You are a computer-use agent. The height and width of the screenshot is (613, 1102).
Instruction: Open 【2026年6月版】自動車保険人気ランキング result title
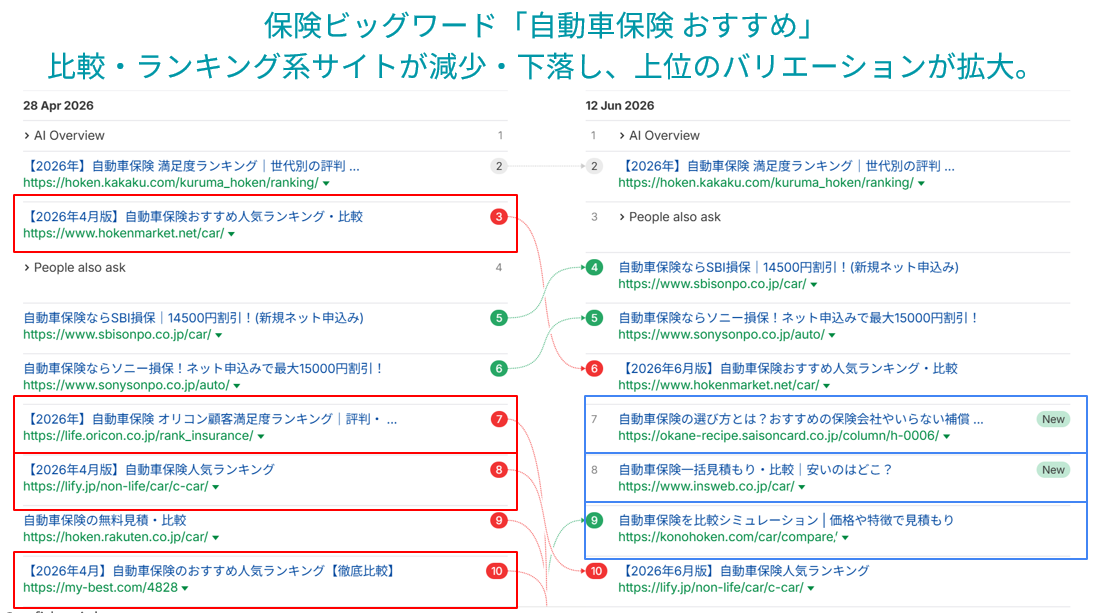744,571
